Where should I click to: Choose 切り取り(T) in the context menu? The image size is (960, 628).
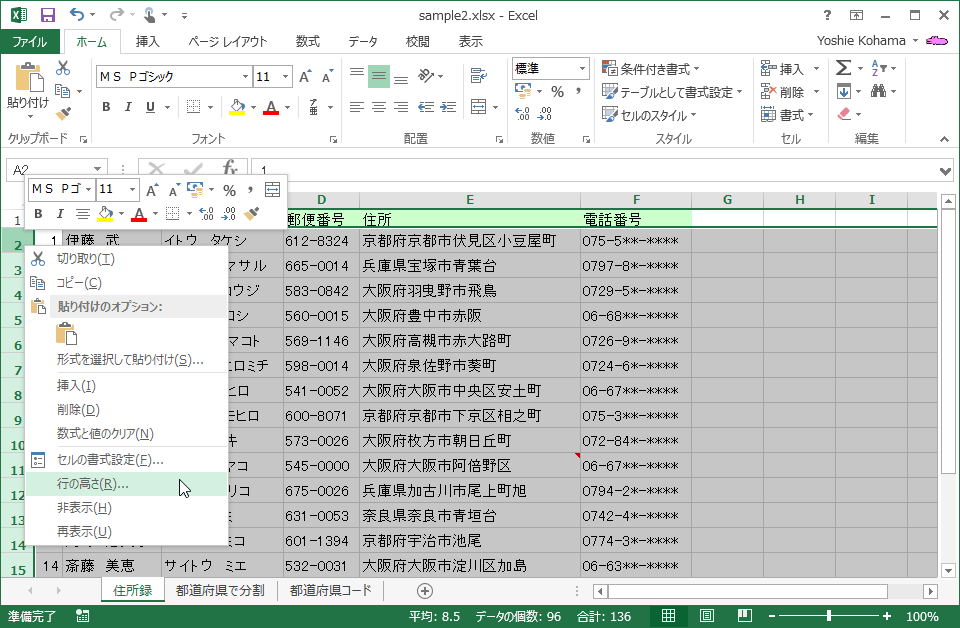126,259
